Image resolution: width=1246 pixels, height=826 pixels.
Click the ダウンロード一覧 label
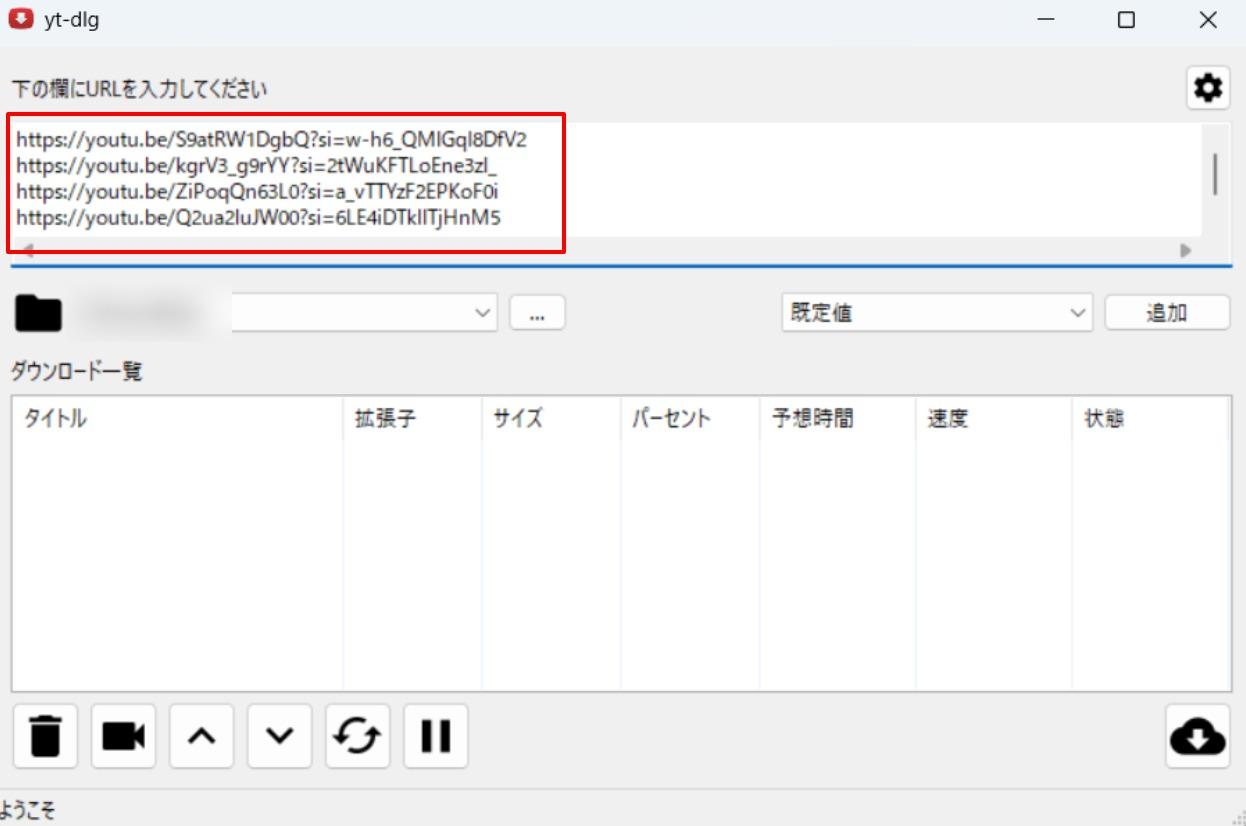pyautogui.click(x=77, y=372)
